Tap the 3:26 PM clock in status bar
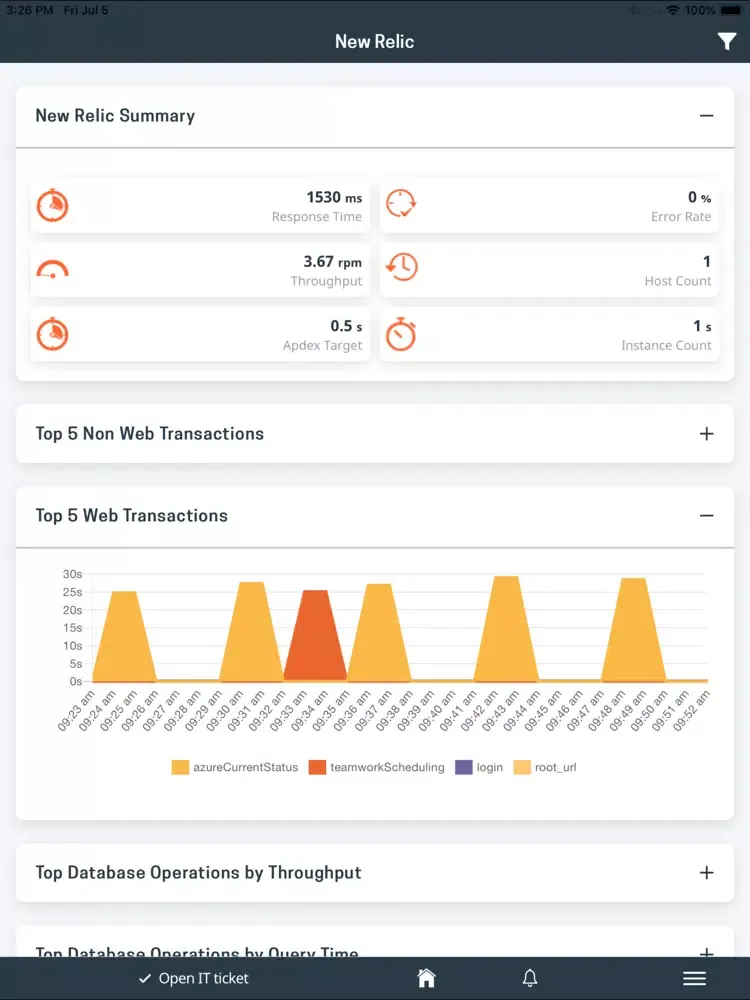750x1000 pixels. click(29, 10)
